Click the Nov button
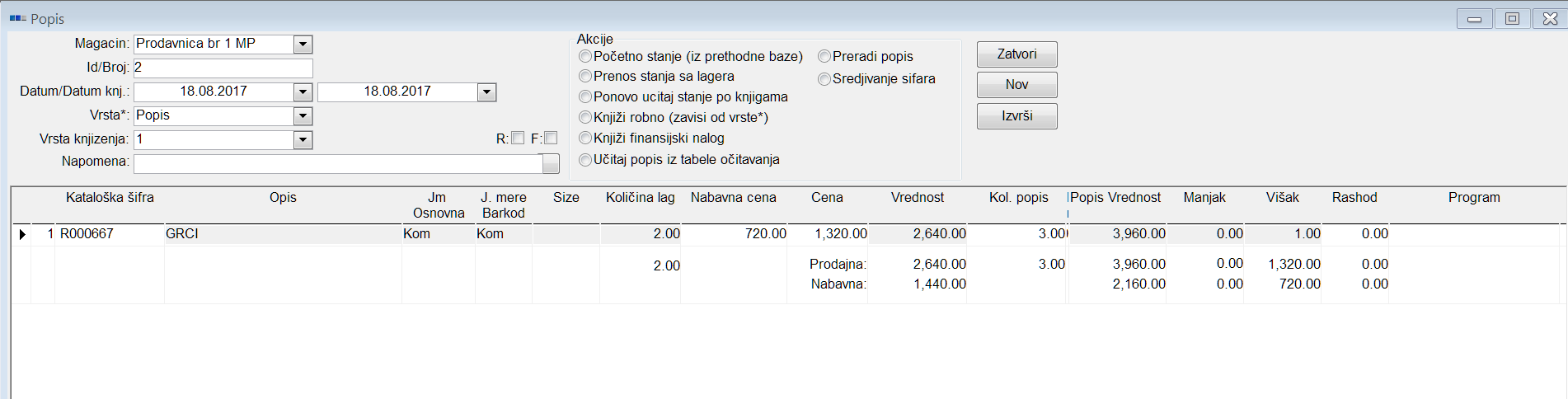Image resolution: width=1568 pixels, height=399 pixels. [1016, 85]
